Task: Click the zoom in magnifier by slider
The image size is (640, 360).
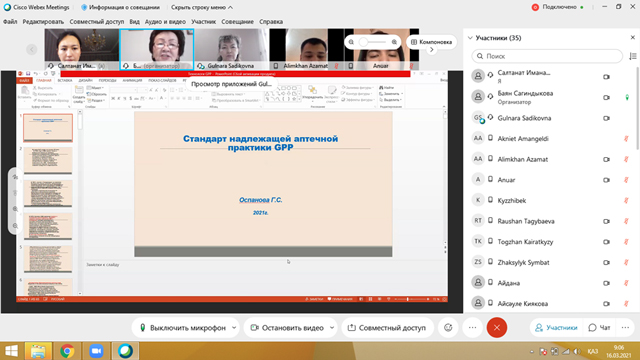Action: 394,42
